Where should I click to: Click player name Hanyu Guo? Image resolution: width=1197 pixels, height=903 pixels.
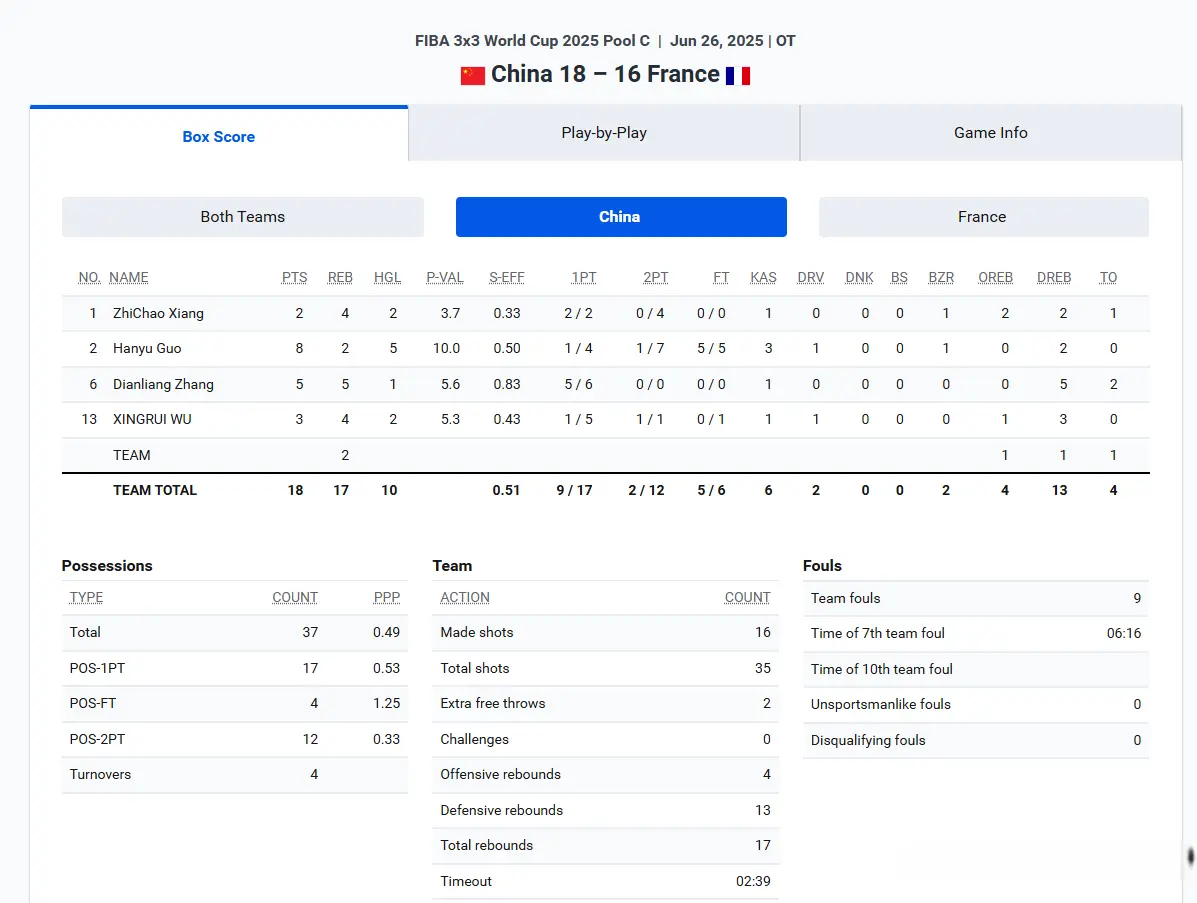point(147,349)
